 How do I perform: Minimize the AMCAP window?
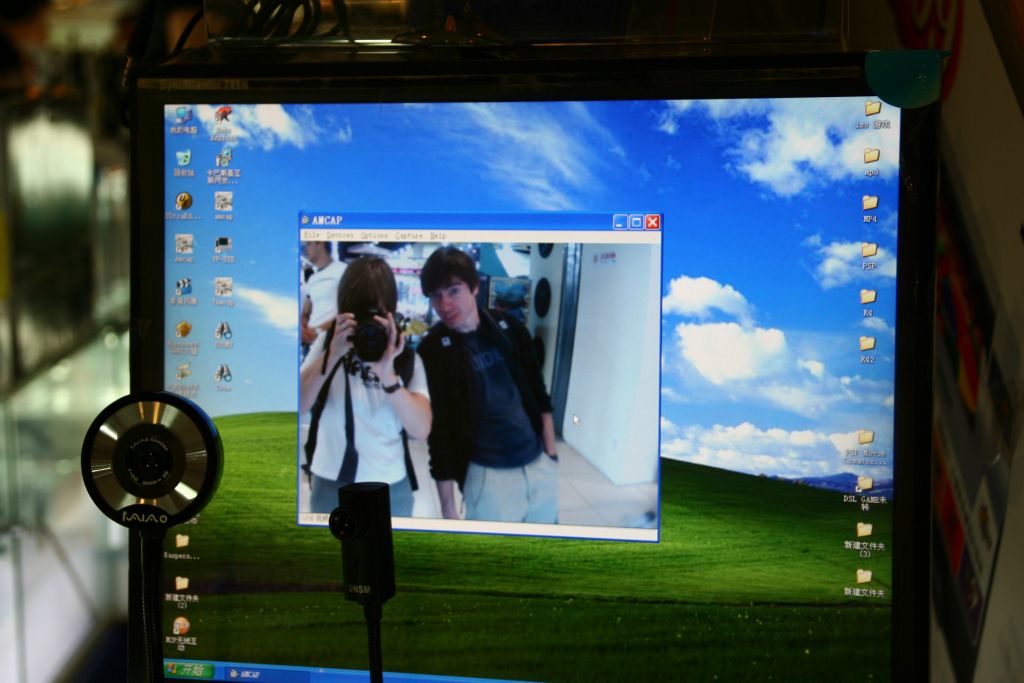pos(620,222)
